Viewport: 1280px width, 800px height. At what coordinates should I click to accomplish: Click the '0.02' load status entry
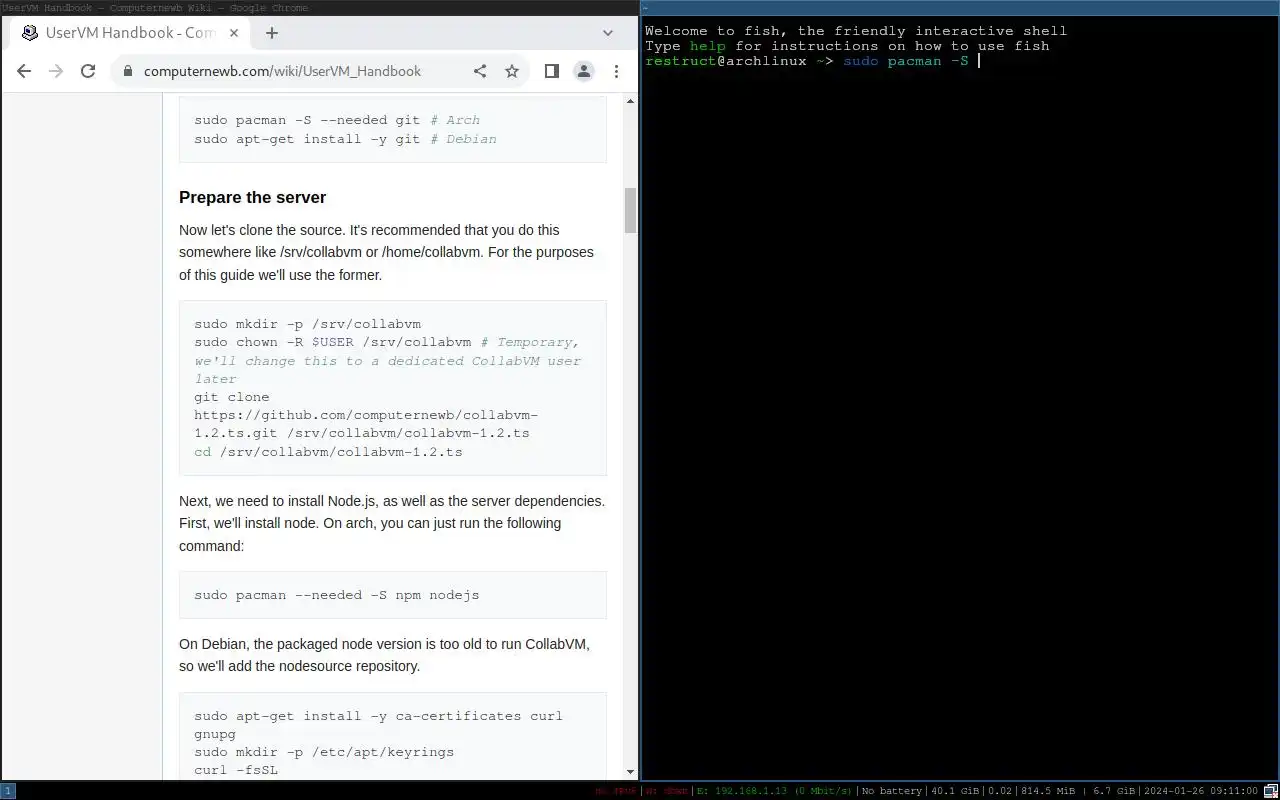point(1000,791)
